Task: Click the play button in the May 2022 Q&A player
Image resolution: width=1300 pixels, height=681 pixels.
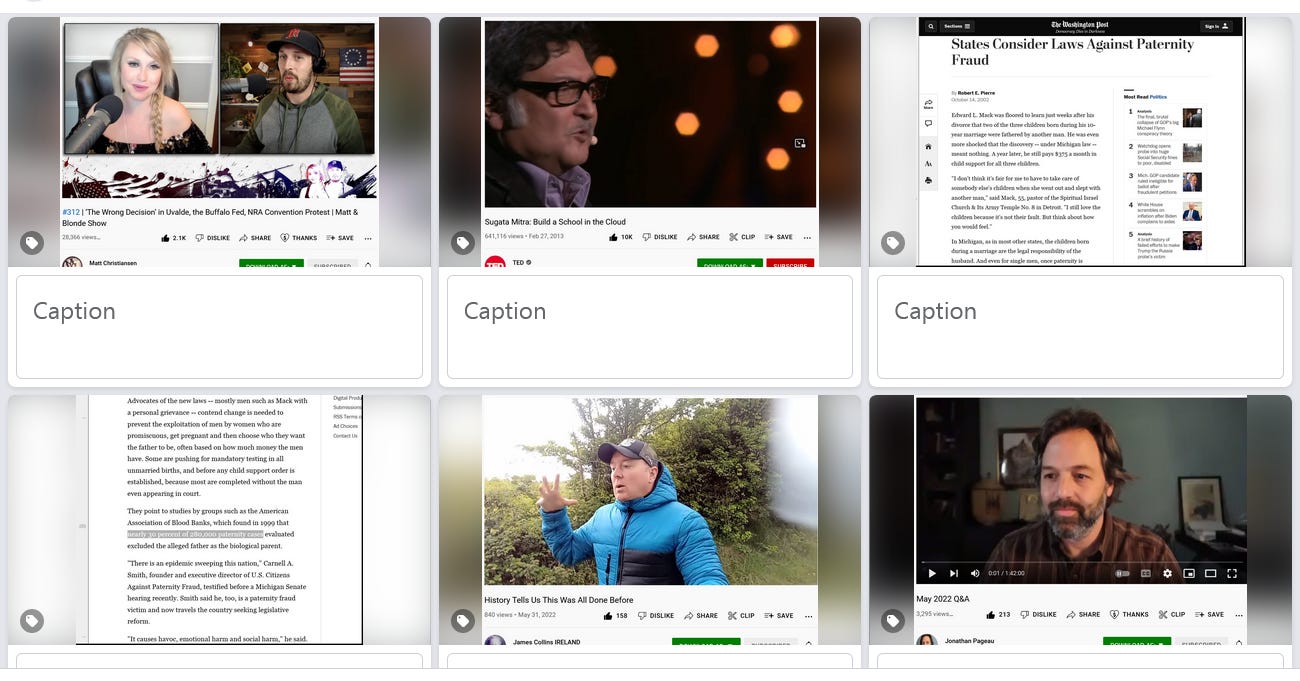Action: [932, 573]
